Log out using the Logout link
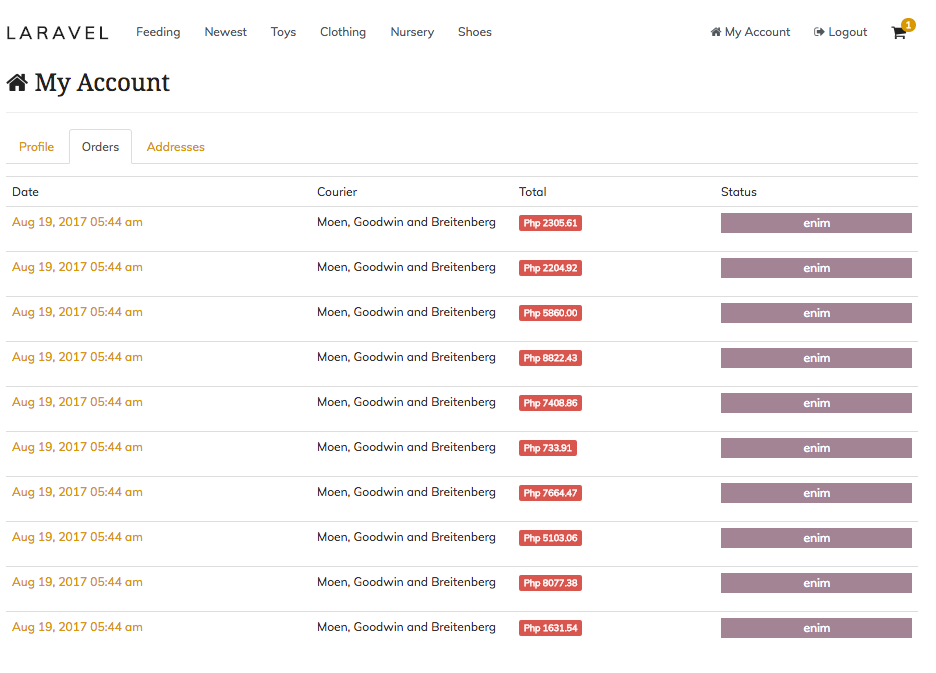The image size is (936, 673). pos(840,32)
